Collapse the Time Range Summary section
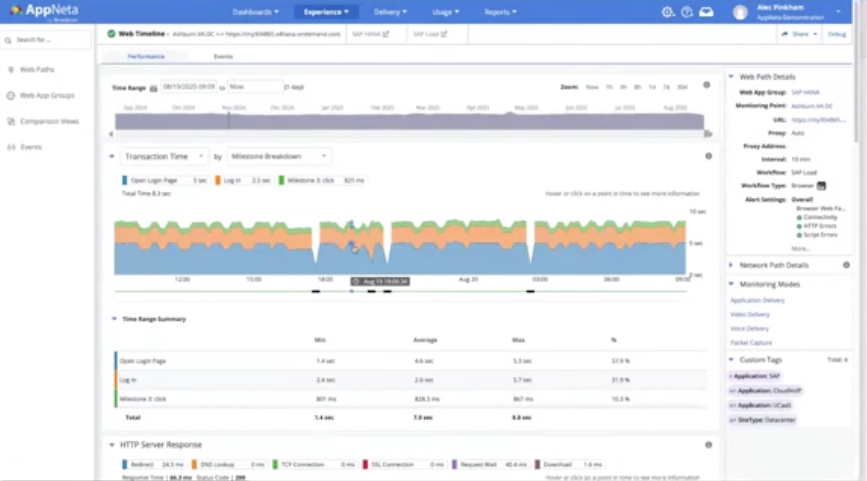The width and height of the screenshot is (867, 481). coord(114,319)
